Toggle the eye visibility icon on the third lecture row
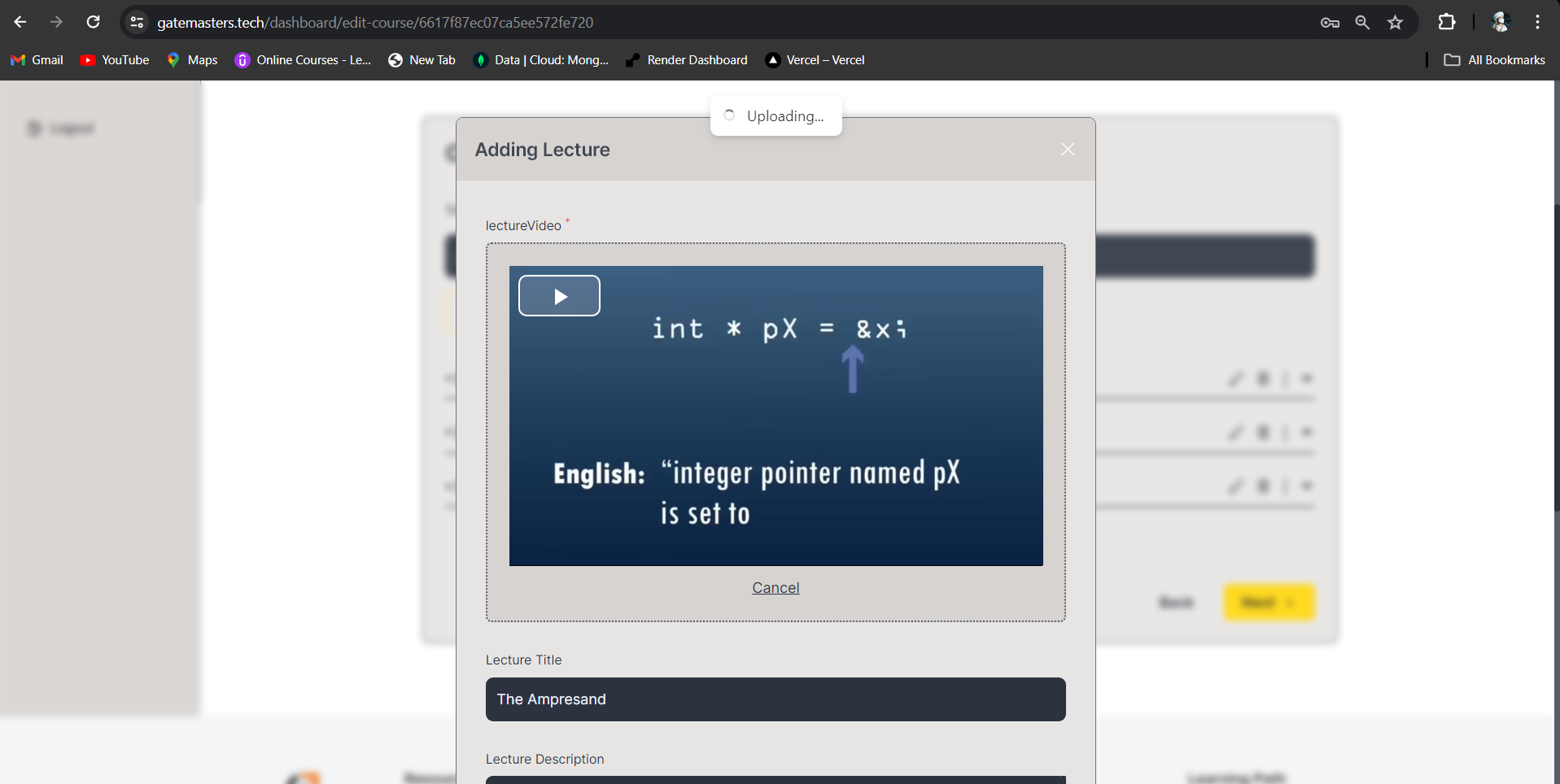Image resolution: width=1560 pixels, height=784 pixels. tap(1307, 486)
